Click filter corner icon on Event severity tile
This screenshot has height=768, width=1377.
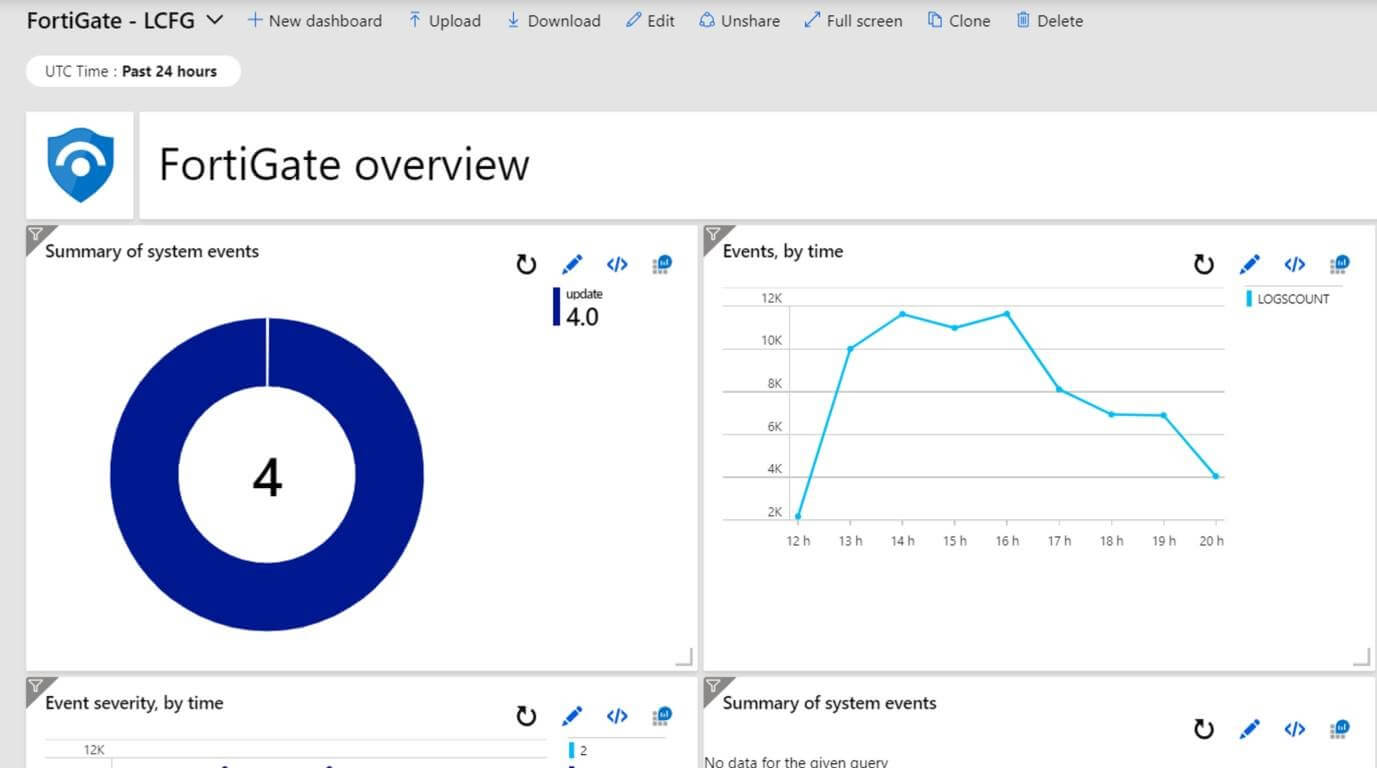tap(36, 687)
